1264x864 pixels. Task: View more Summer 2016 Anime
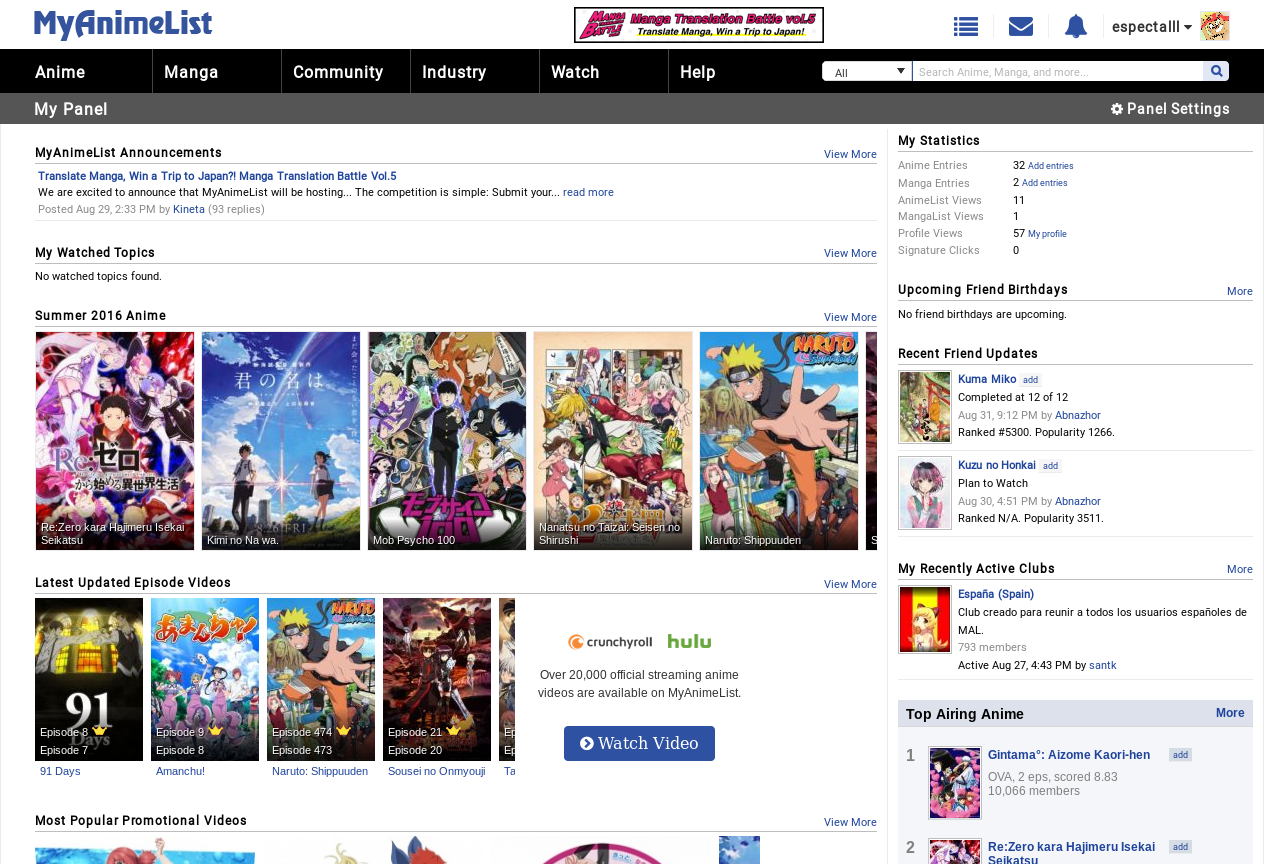coord(850,317)
